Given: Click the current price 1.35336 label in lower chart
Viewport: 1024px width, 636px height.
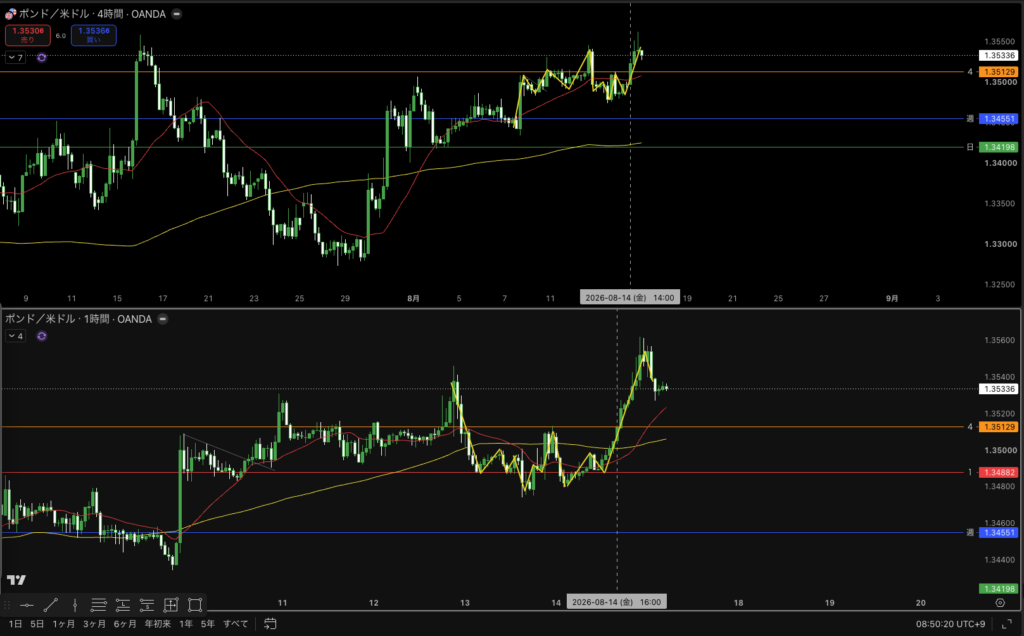Looking at the screenshot, I should [999, 389].
